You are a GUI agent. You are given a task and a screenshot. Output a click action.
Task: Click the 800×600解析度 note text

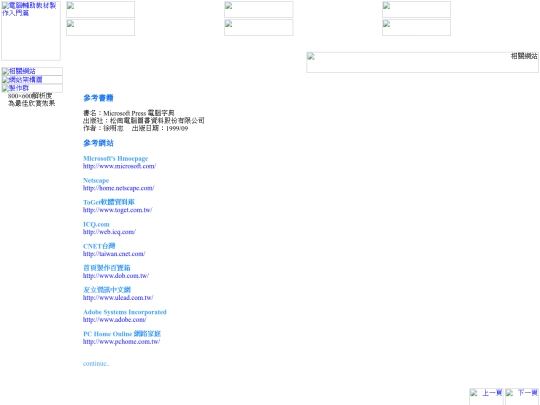coord(30,96)
